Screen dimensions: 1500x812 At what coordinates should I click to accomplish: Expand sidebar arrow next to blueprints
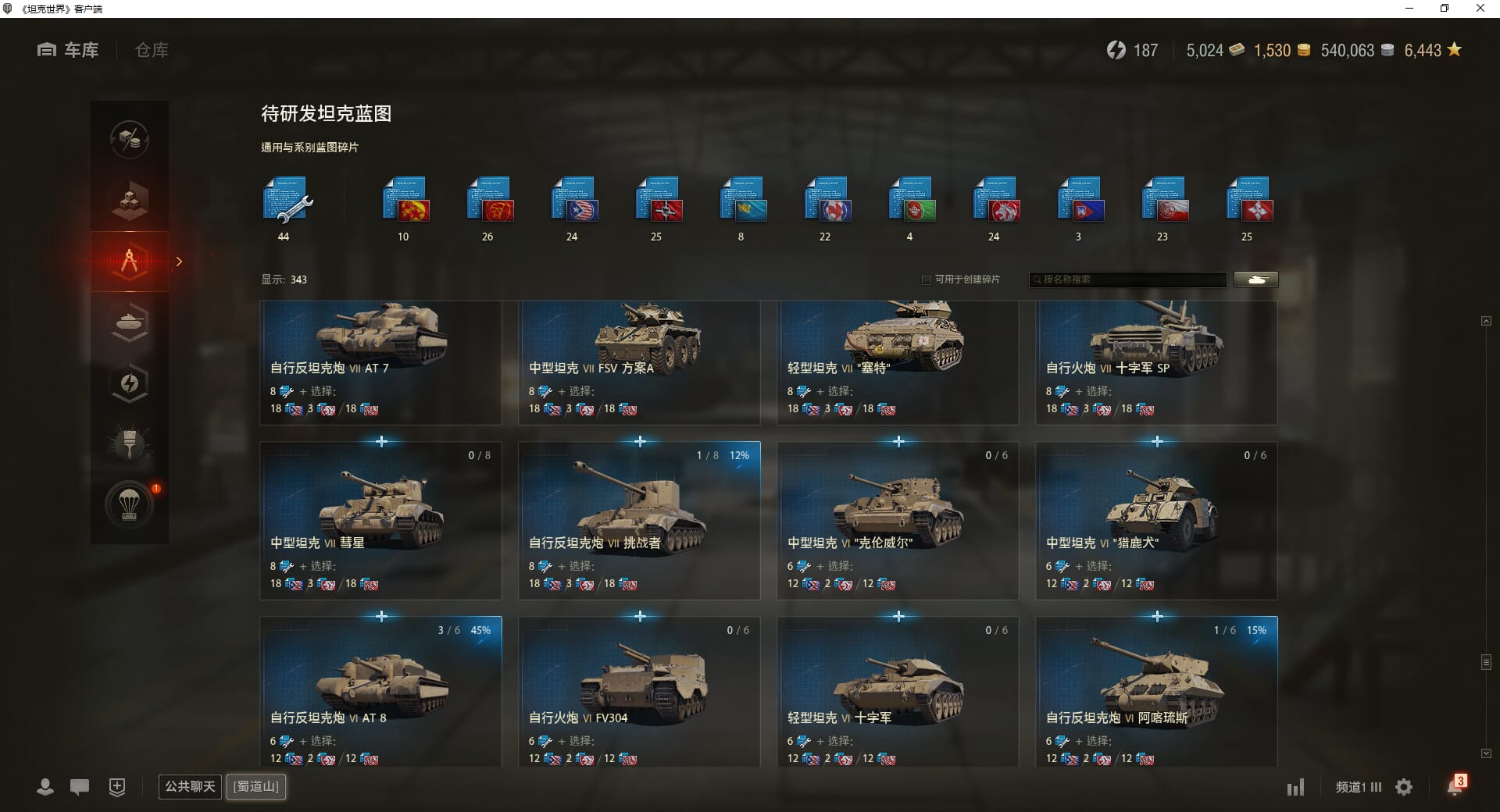click(x=179, y=262)
